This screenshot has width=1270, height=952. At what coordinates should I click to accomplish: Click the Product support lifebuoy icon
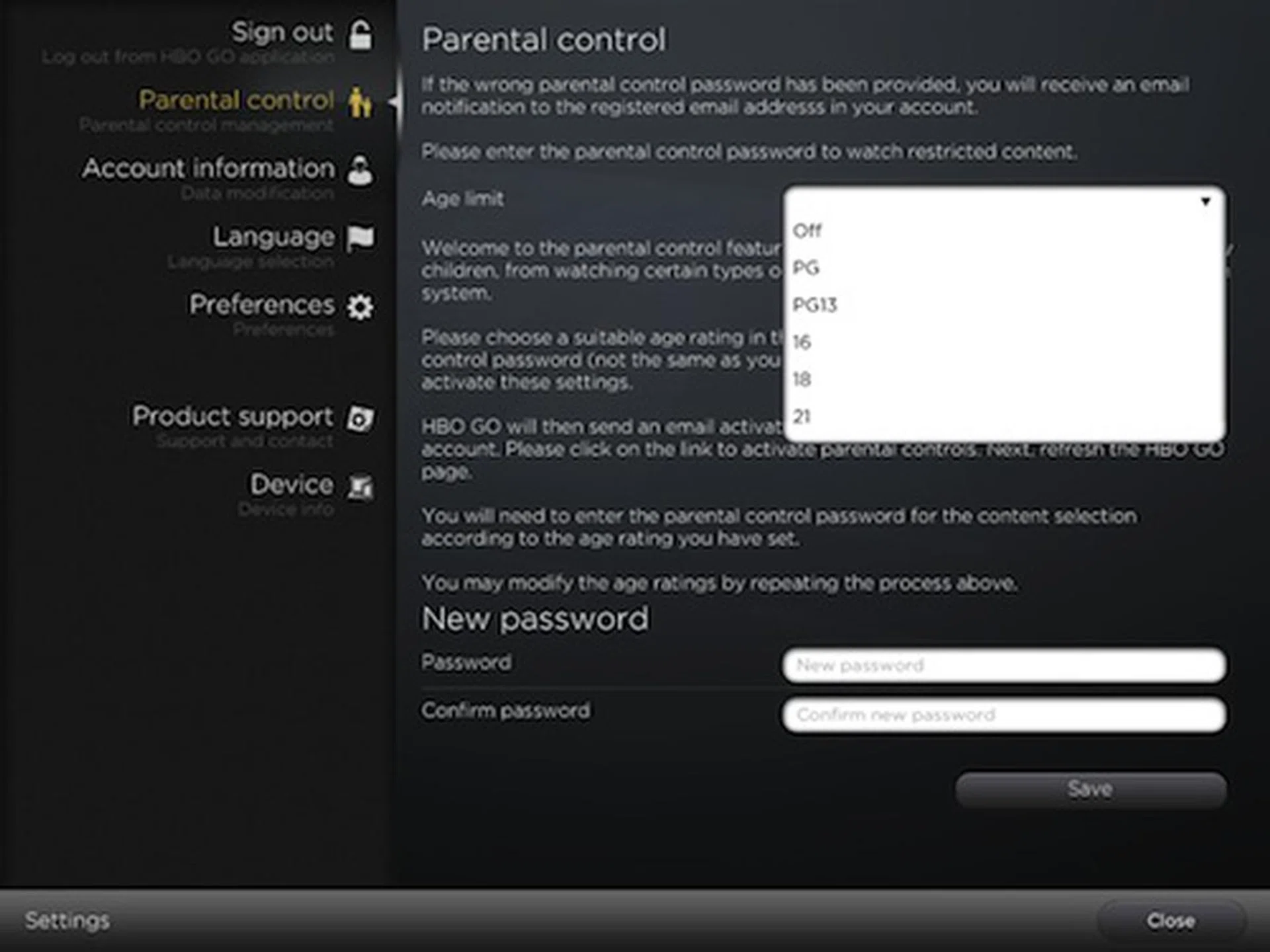tap(360, 418)
